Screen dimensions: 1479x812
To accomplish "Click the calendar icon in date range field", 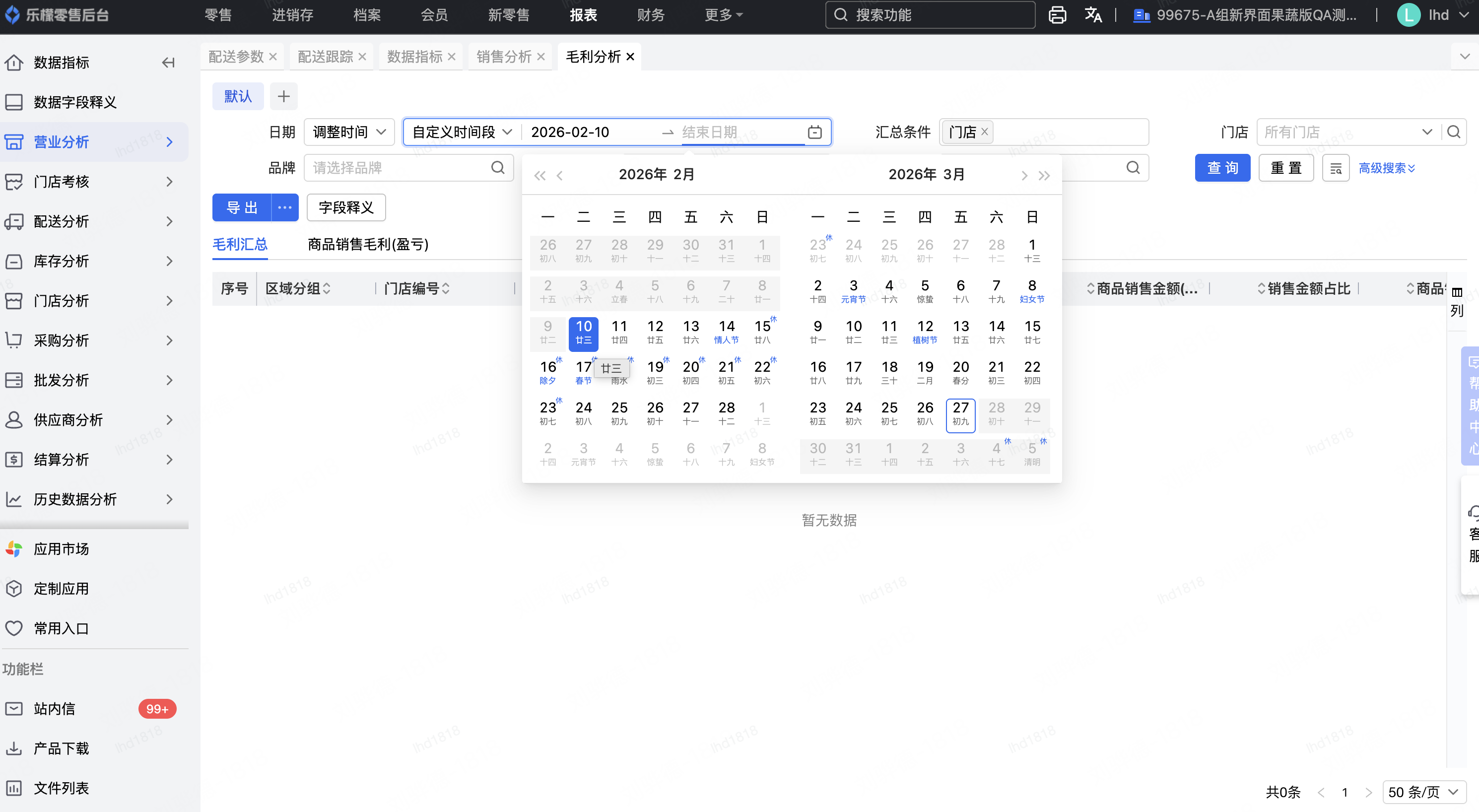I will coord(814,132).
